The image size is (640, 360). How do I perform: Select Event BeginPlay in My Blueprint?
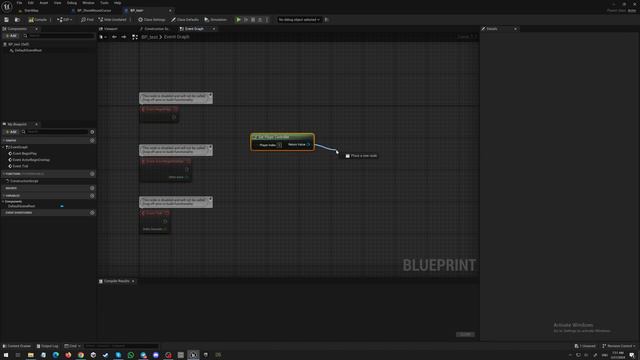coord(24,153)
